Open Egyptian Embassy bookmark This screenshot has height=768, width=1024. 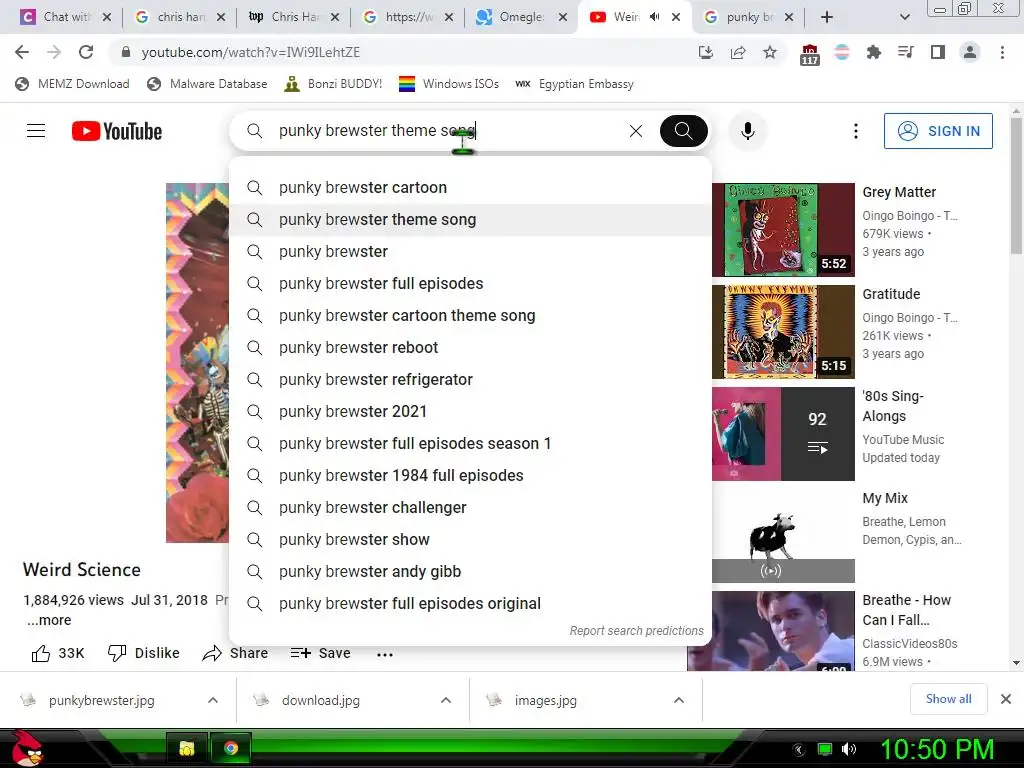coord(574,84)
